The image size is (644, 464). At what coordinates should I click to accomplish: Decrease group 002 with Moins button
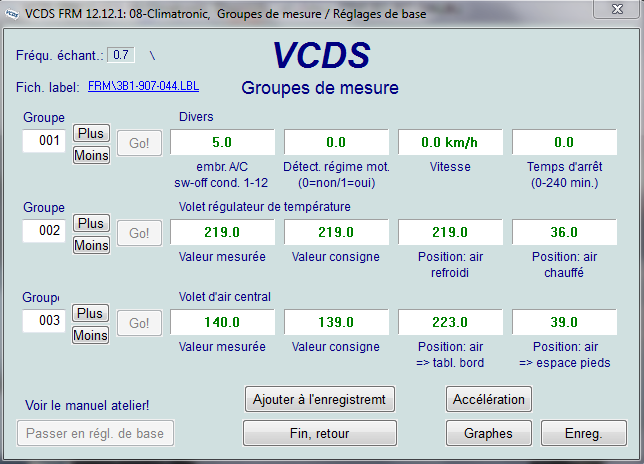click(91, 245)
